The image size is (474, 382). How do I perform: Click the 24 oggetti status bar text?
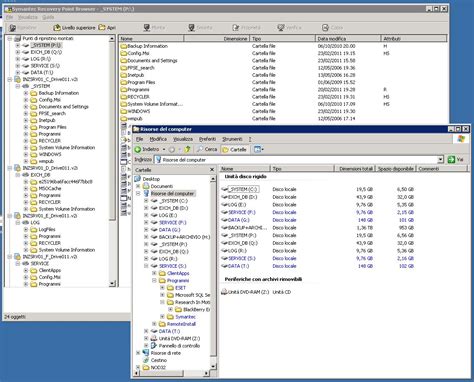point(15,317)
